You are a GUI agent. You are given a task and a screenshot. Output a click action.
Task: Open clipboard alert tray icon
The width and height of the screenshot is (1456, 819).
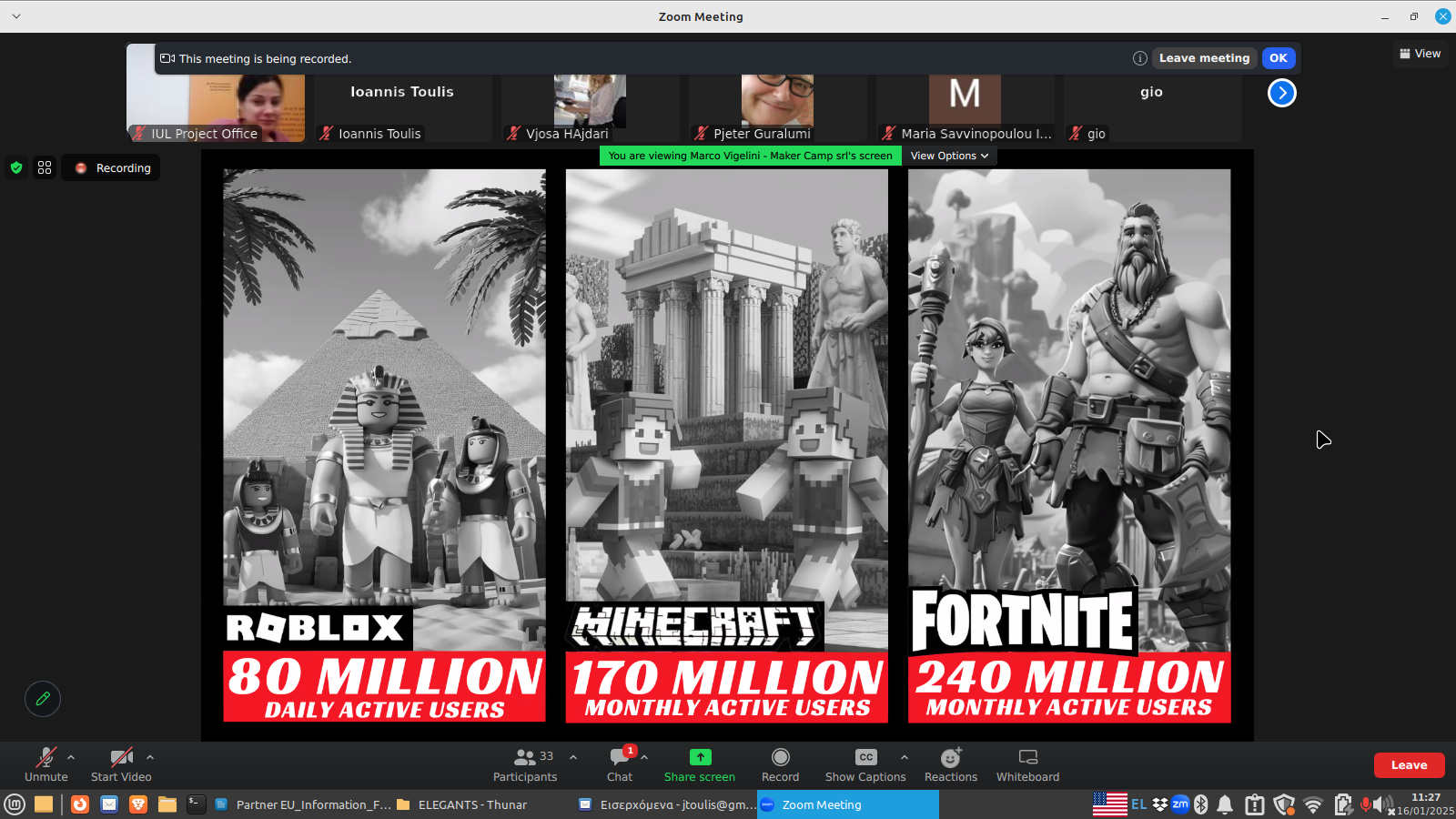tap(1255, 804)
